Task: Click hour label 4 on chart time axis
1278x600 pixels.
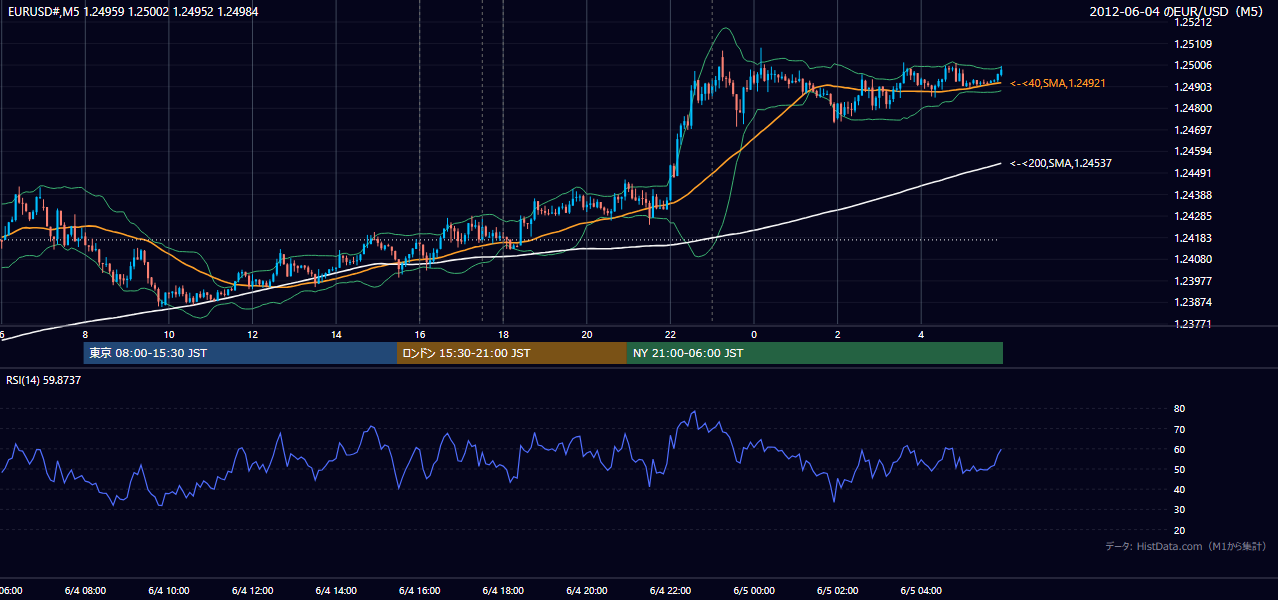Action: click(921, 335)
